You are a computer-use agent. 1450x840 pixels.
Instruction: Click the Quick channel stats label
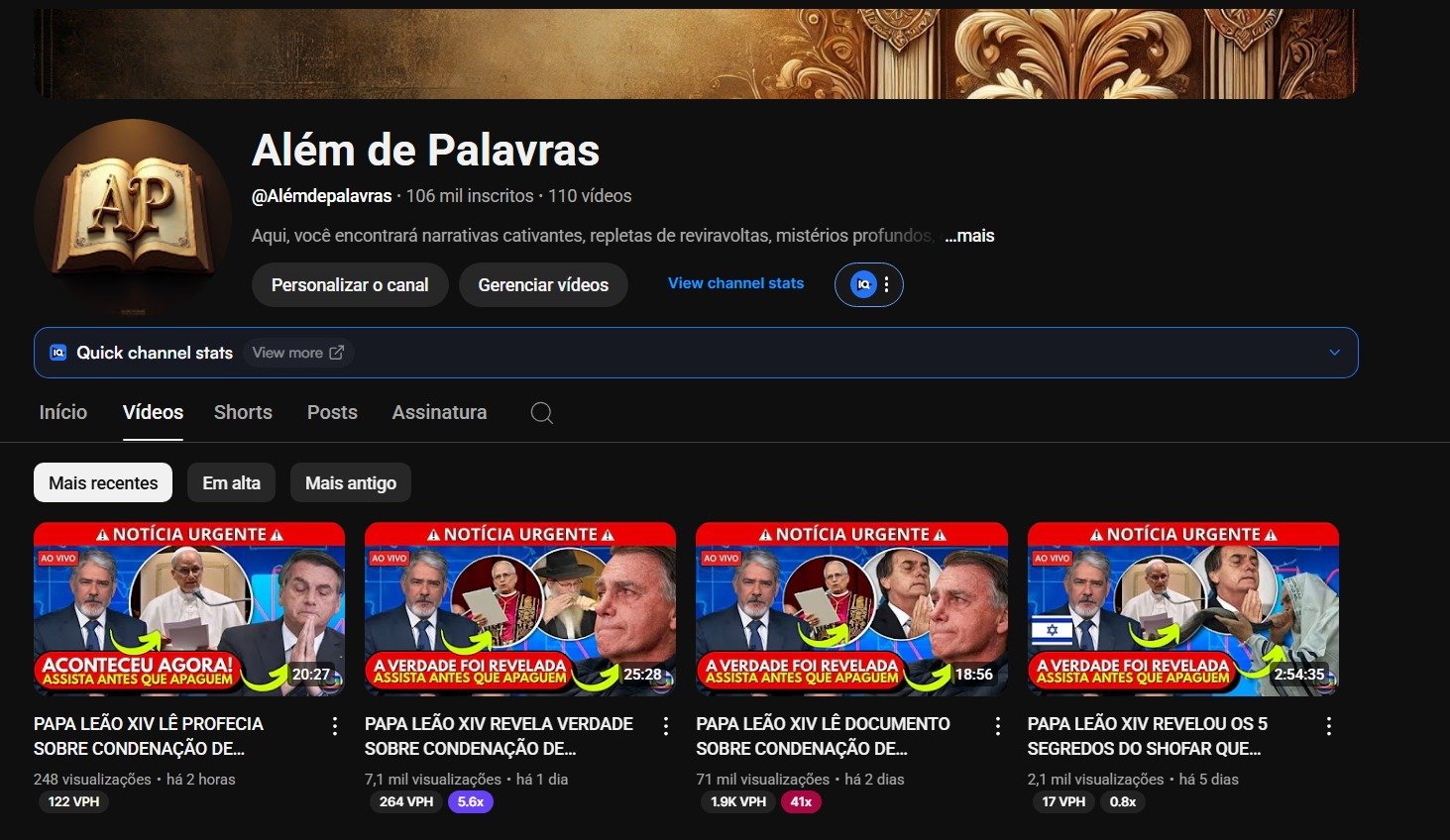(155, 353)
